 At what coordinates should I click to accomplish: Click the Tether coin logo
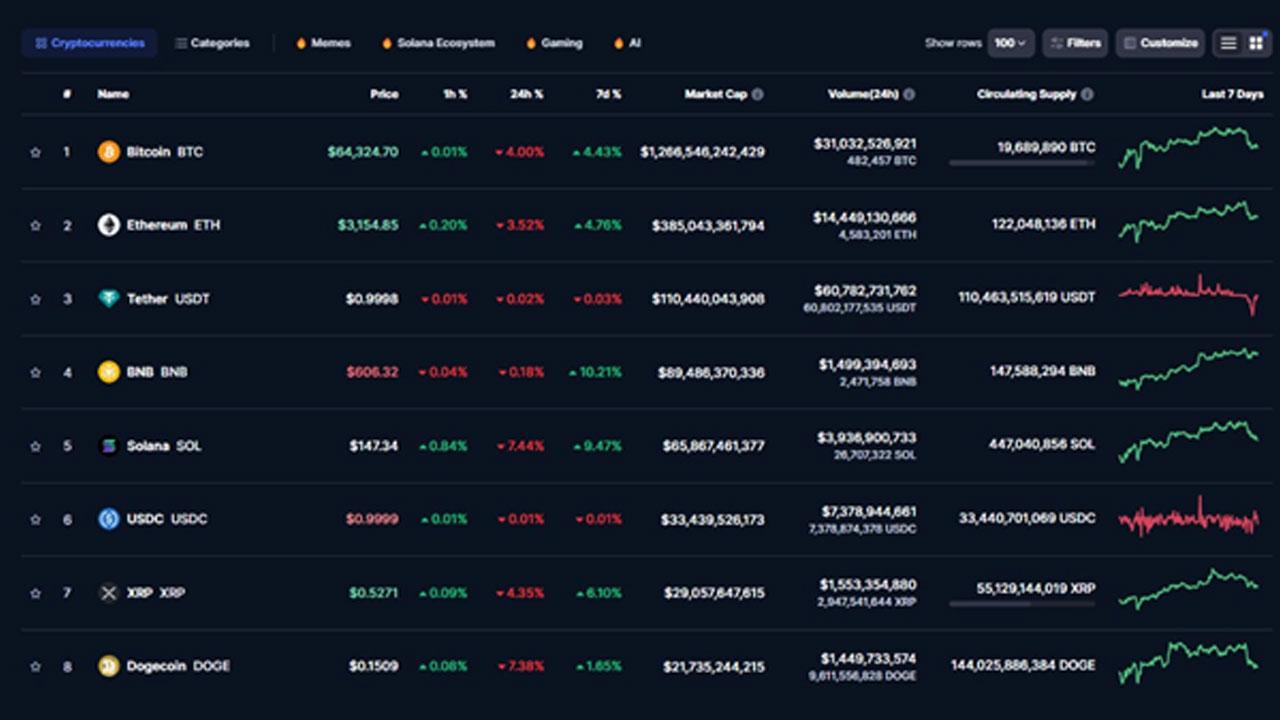point(108,299)
